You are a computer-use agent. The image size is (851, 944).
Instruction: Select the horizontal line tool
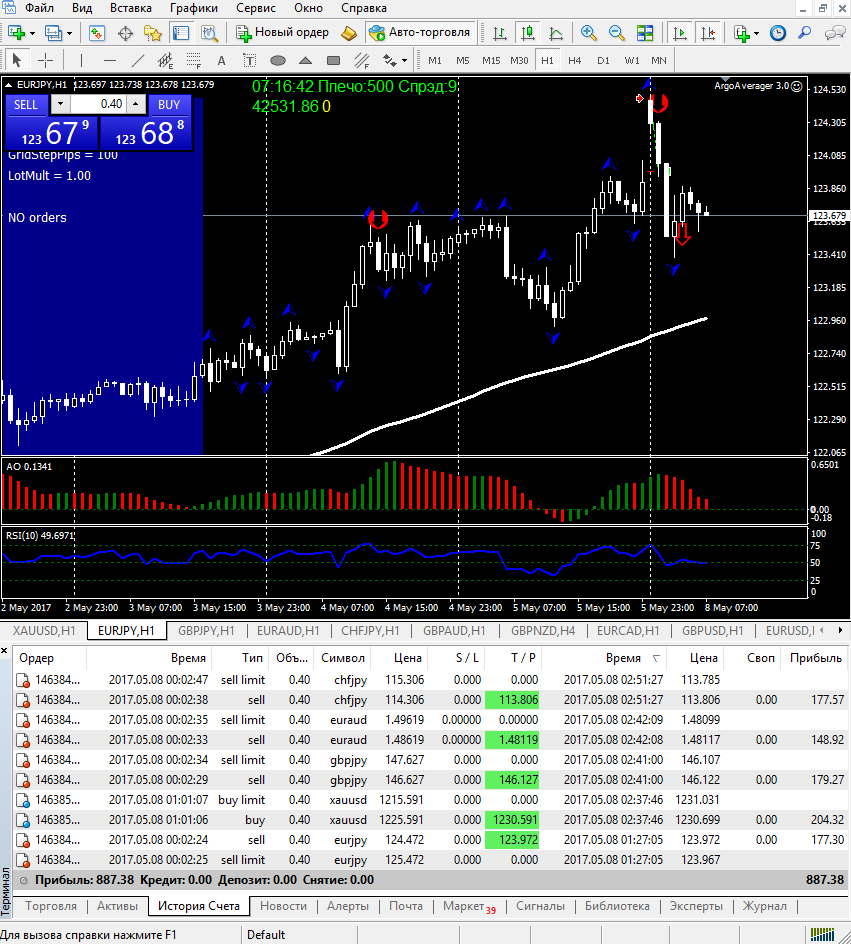pyautogui.click(x=110, y=60)
